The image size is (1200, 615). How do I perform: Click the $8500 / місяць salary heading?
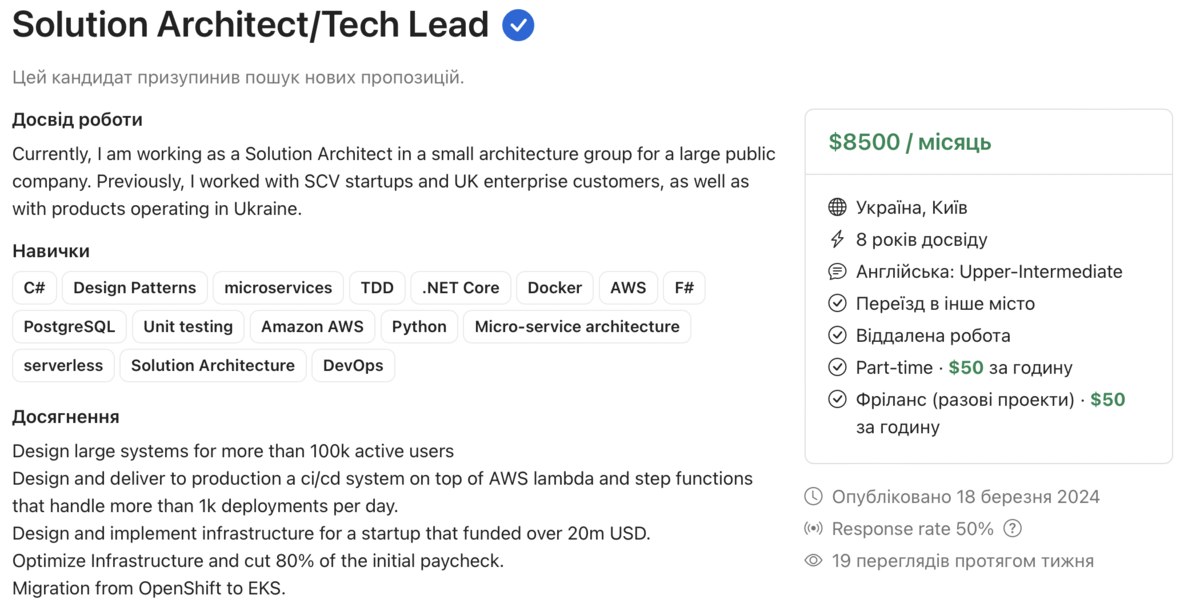[910, 142]
